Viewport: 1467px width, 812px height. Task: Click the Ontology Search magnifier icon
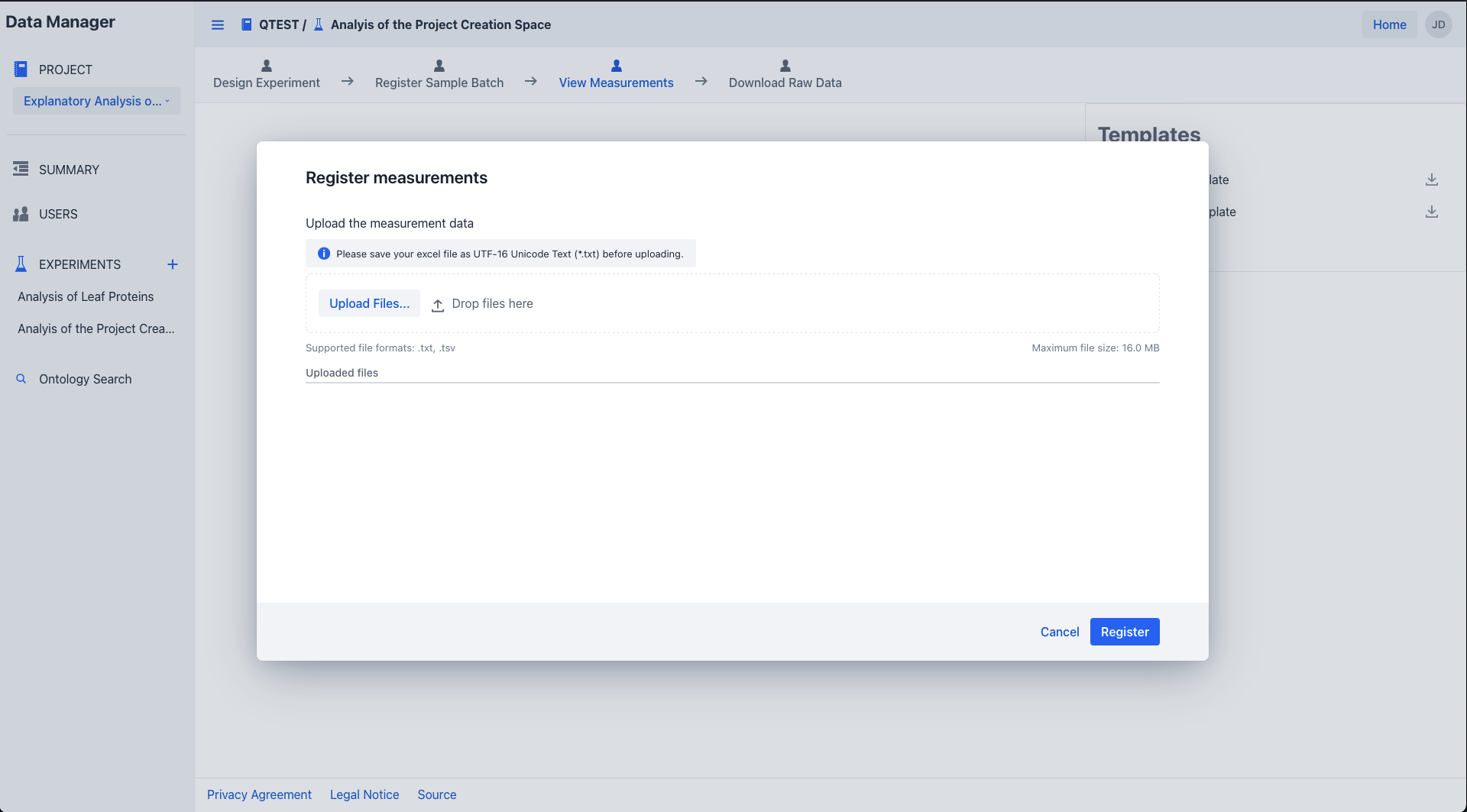[21, 379]
